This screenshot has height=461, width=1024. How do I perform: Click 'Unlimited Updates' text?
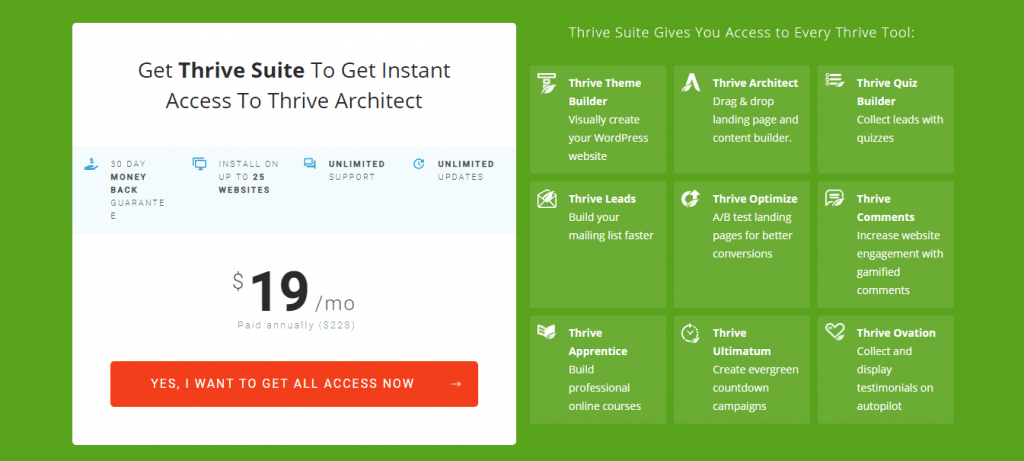(x=466, y=170)
